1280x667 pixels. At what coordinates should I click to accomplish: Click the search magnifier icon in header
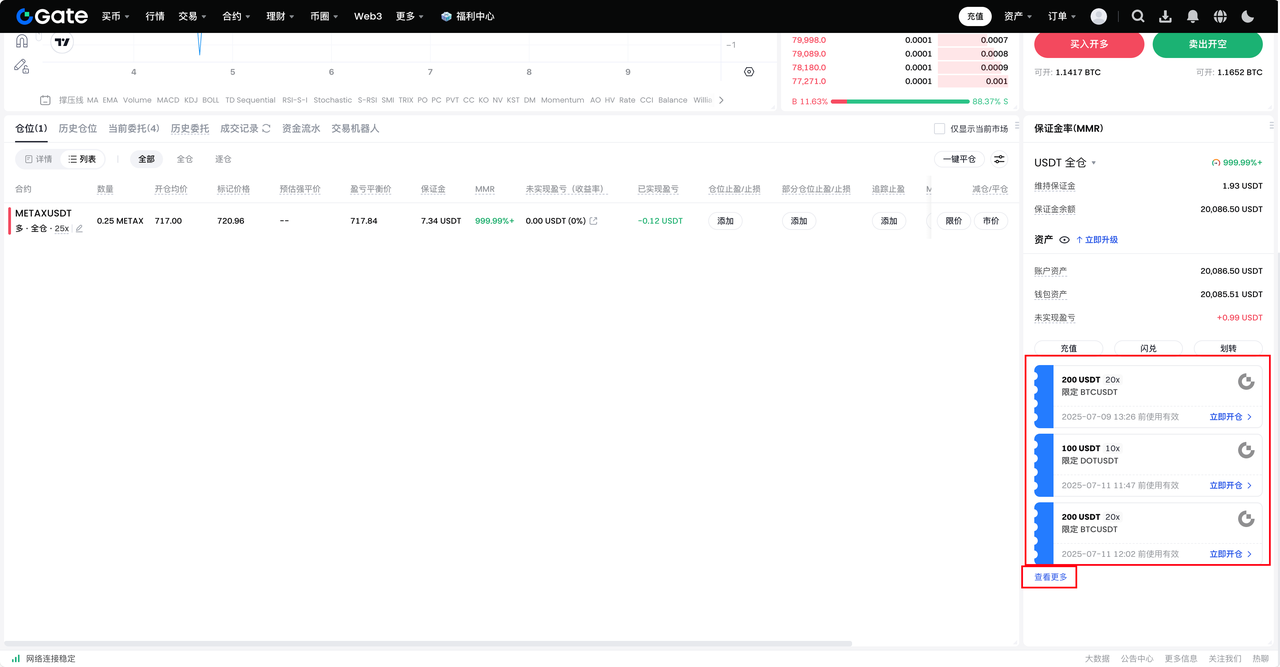point(1138,16)
